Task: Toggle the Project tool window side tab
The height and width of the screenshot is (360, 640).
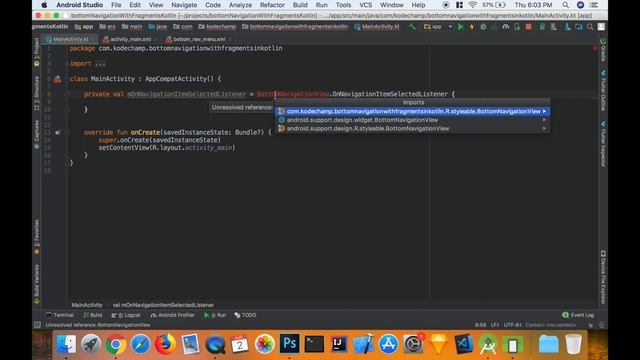Action: tap(37, 52)
